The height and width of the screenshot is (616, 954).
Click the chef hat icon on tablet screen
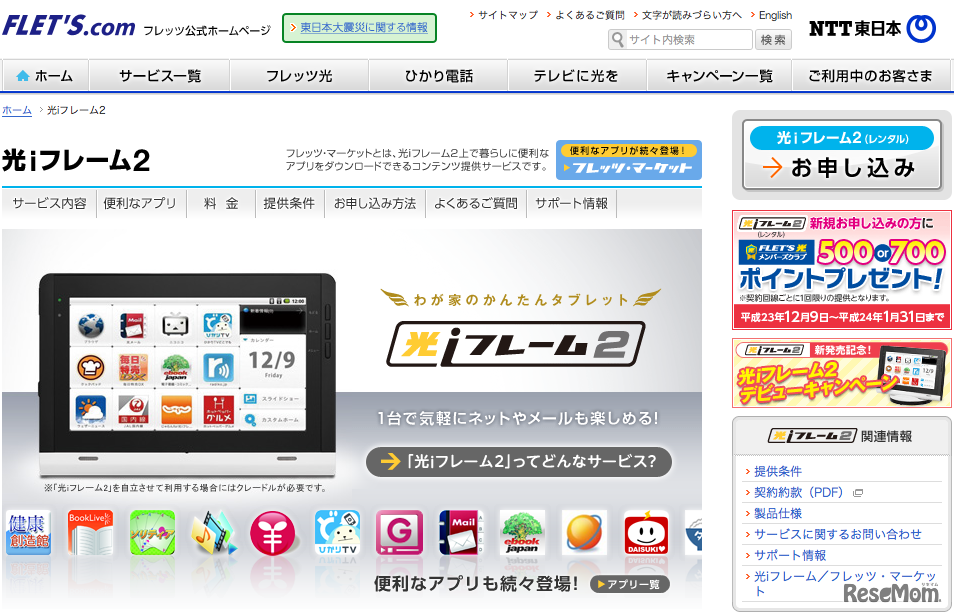coord(91,367)
